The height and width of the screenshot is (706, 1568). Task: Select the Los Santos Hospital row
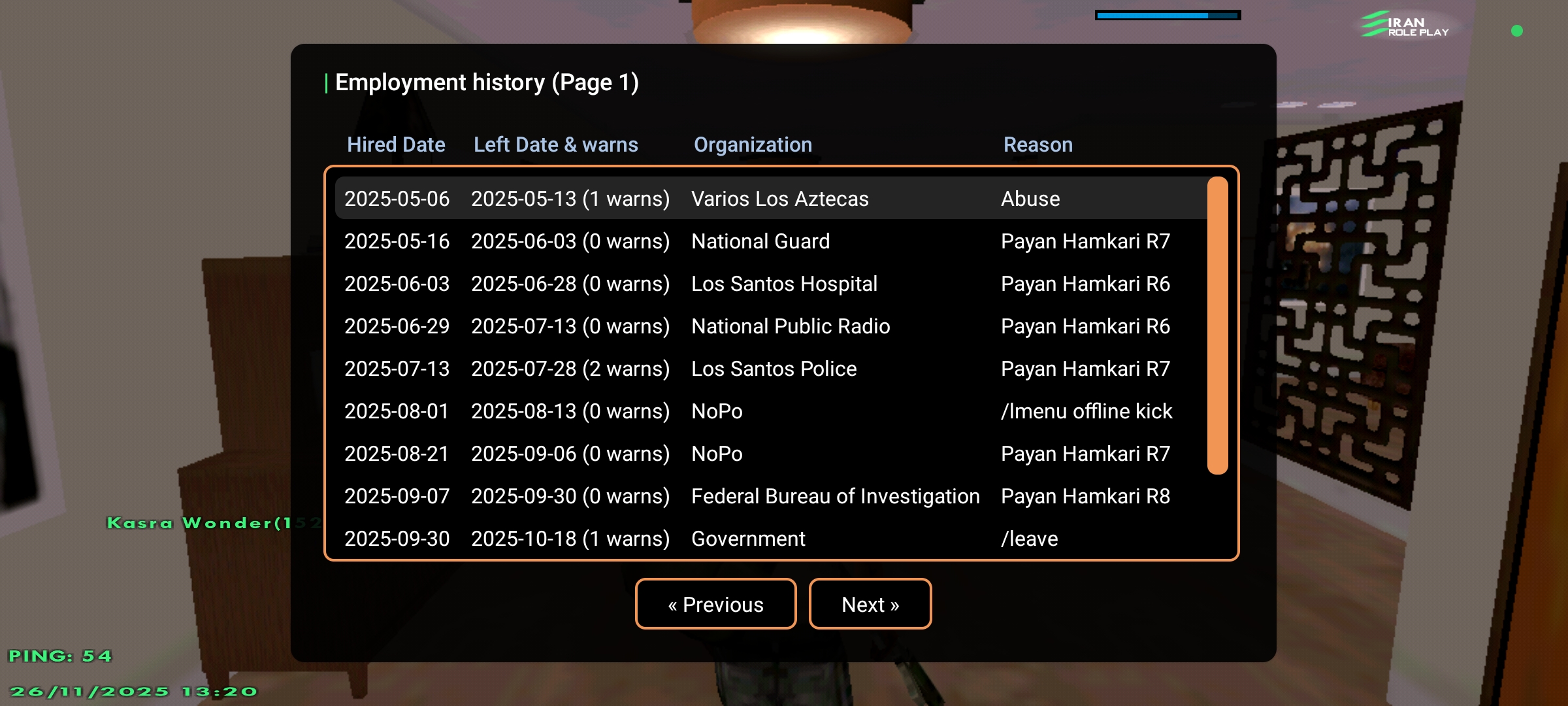(x=783, y=284)
